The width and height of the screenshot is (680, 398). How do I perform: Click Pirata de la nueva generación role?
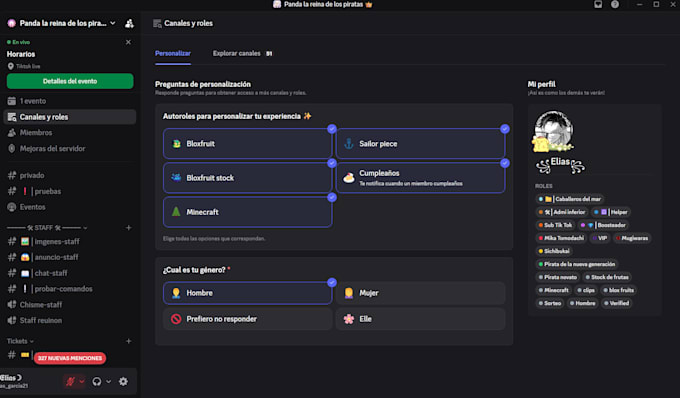tap(577, 264)
